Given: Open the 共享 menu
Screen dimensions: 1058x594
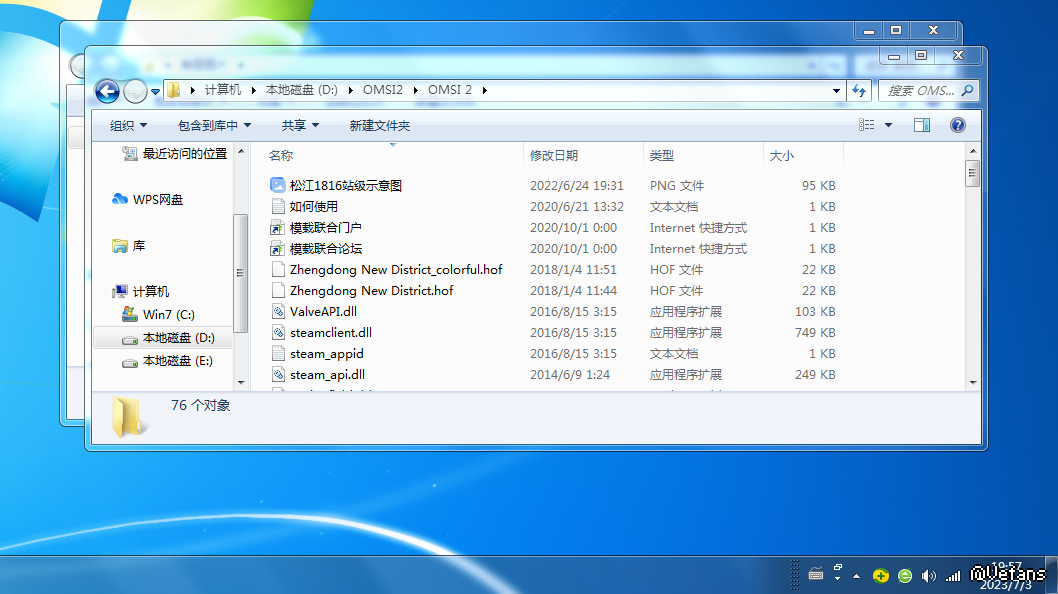Looking at the screenshot, I should 300,126.
